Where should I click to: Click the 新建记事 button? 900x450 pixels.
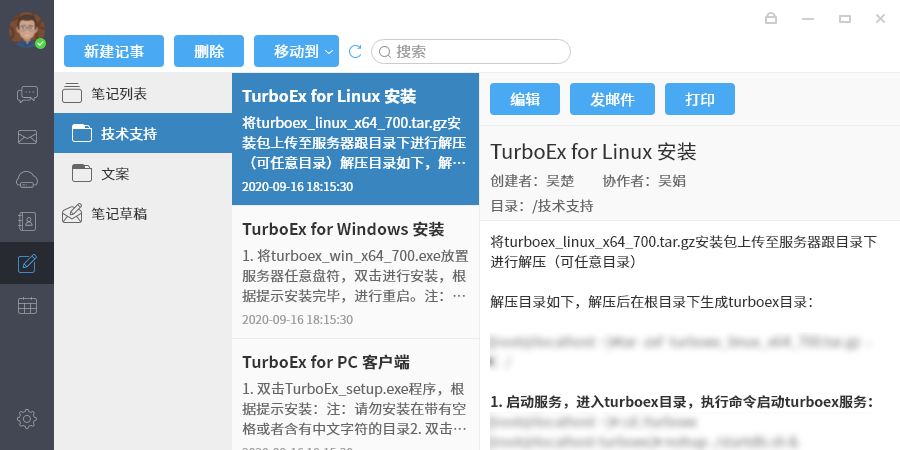click(113, 51)
